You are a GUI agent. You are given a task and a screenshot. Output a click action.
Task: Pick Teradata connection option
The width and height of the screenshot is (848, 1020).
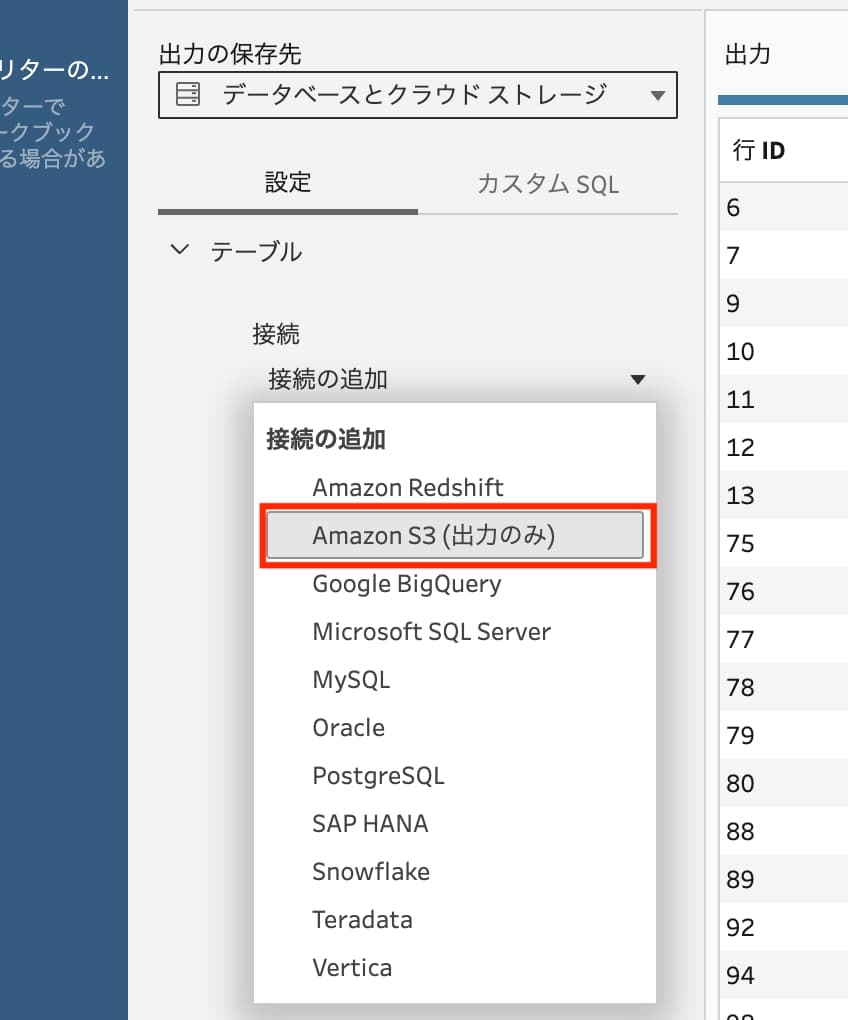click(x=362, y=920)
